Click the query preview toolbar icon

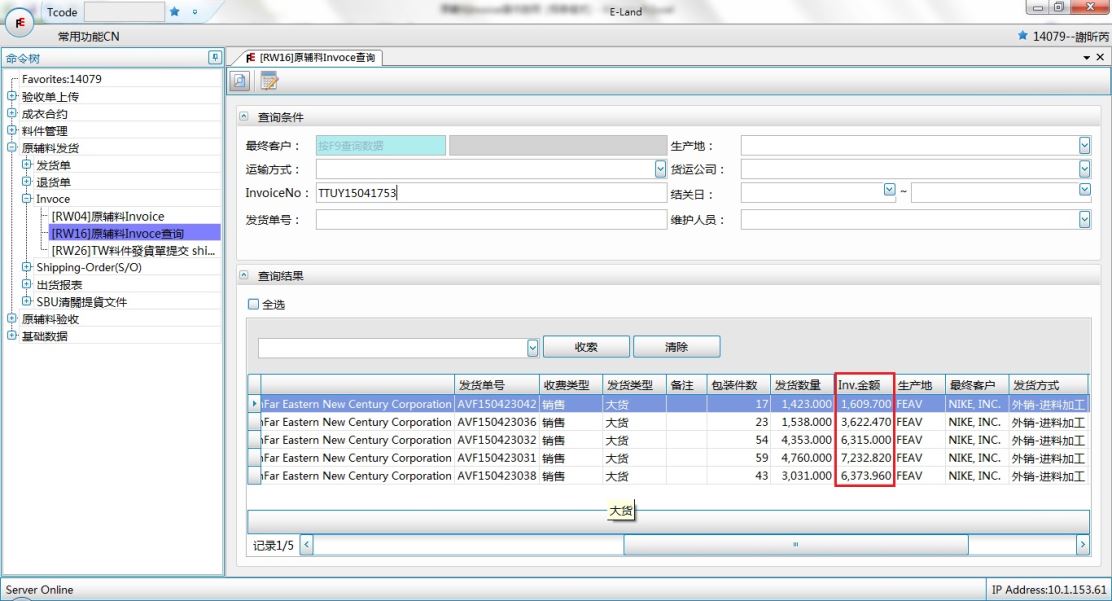(x=240, y=82)
